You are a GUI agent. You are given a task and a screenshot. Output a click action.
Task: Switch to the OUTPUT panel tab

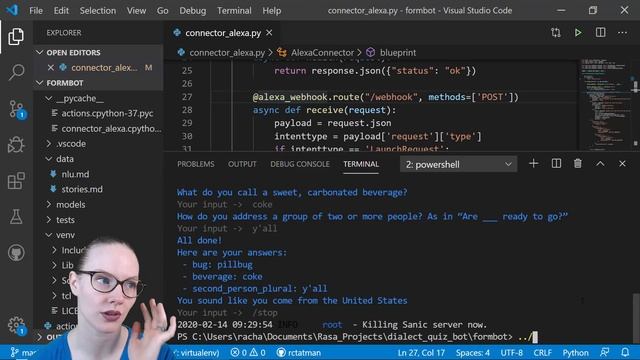[x=242, y=164]
